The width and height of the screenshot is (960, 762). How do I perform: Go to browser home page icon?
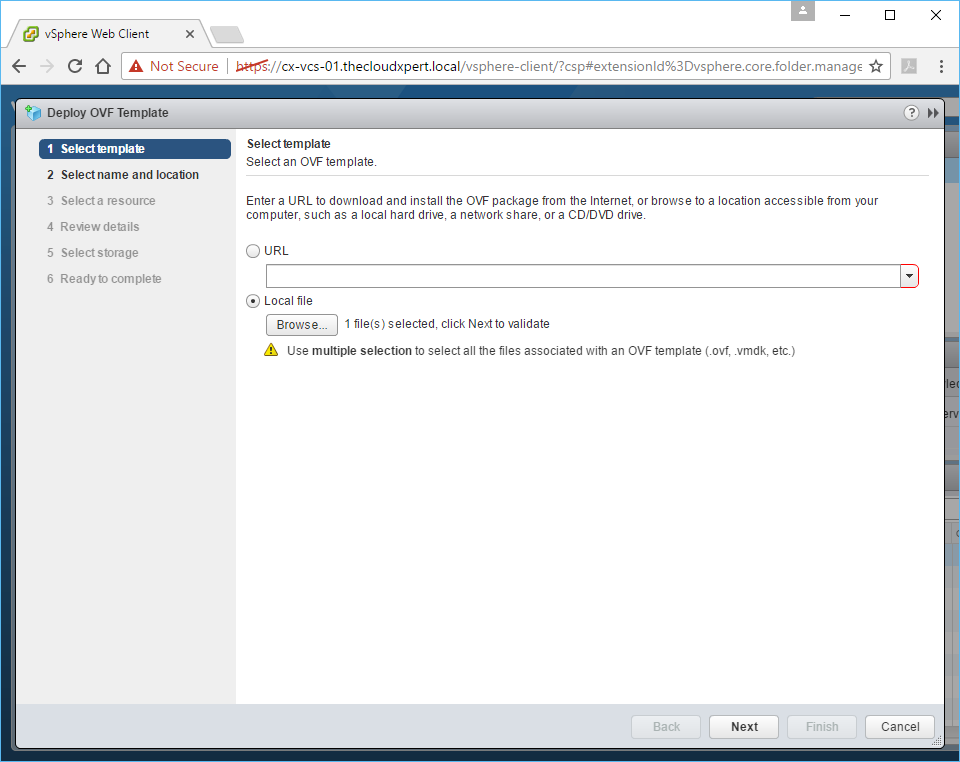(102, 66)
